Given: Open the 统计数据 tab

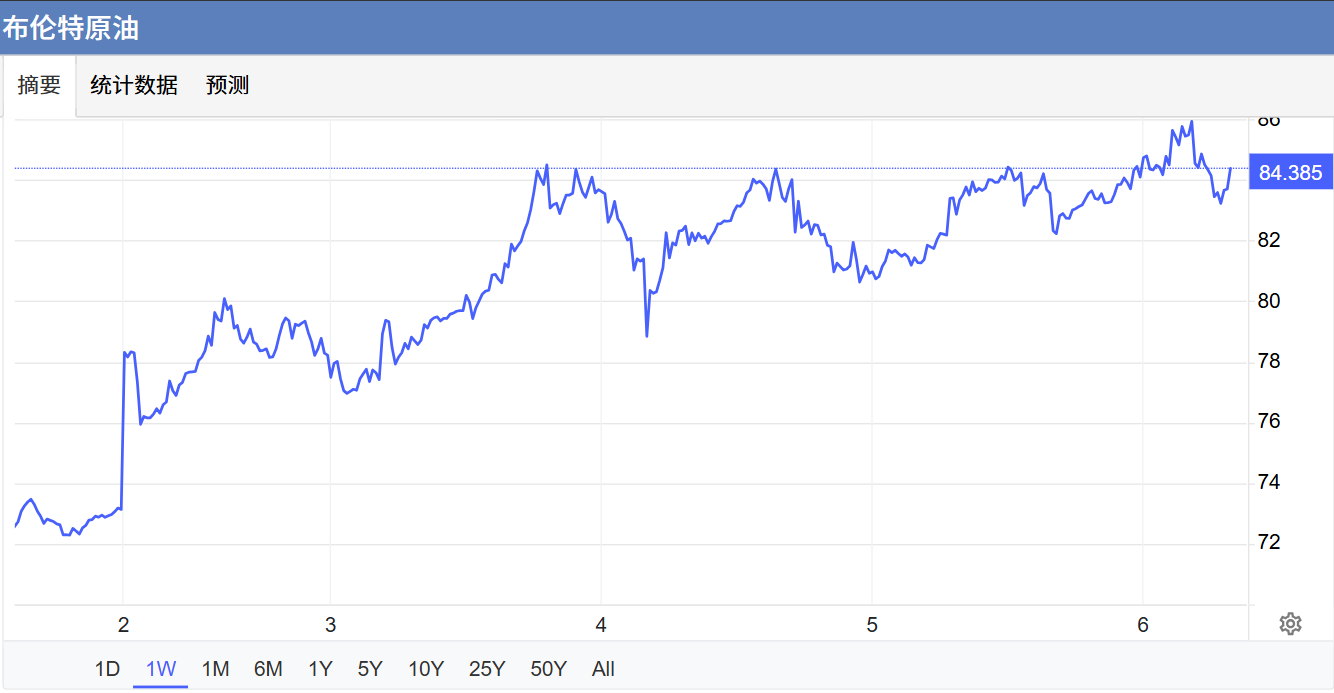Looking at the screenshot, I should tap(133, 86).
